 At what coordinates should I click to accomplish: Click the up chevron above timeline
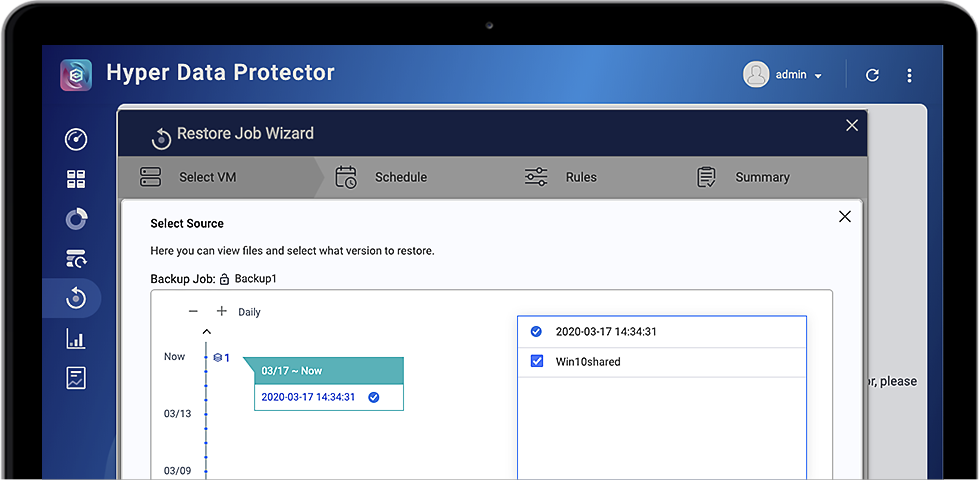click(x=206, y=332)
